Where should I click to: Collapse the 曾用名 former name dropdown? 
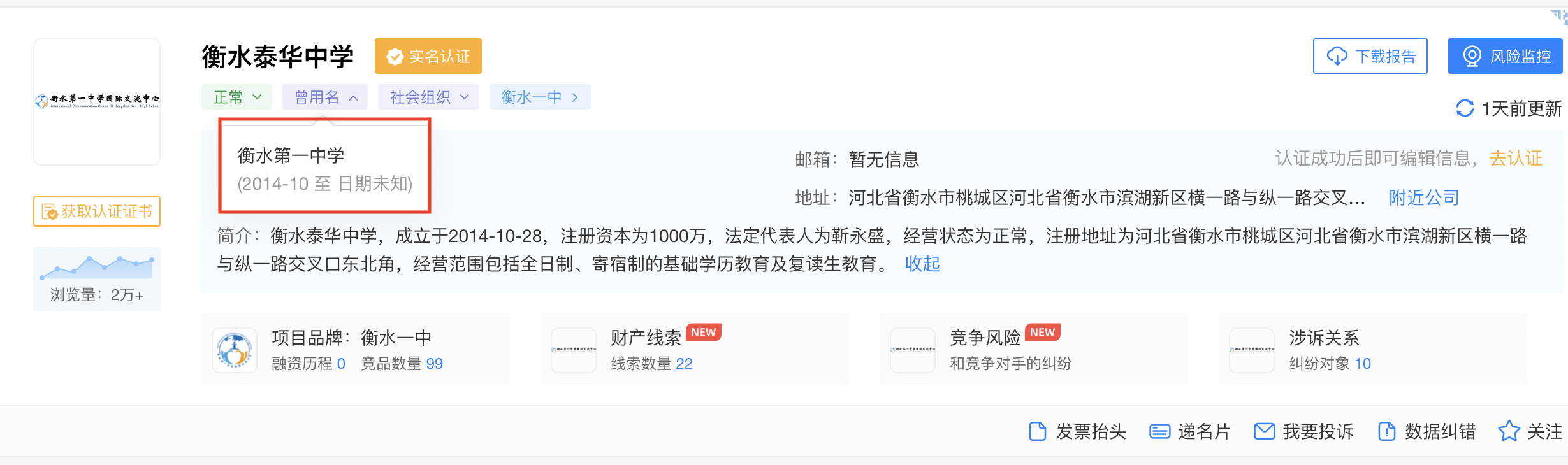(325, 97)
